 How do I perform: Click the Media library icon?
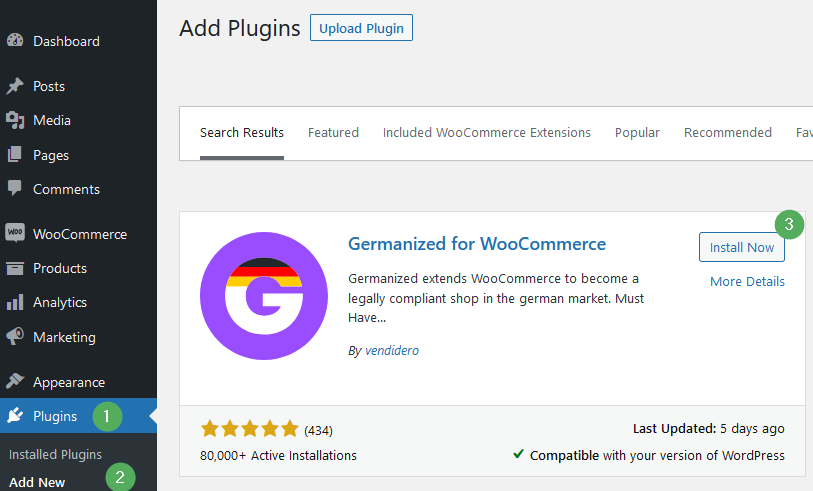(15, 120)
